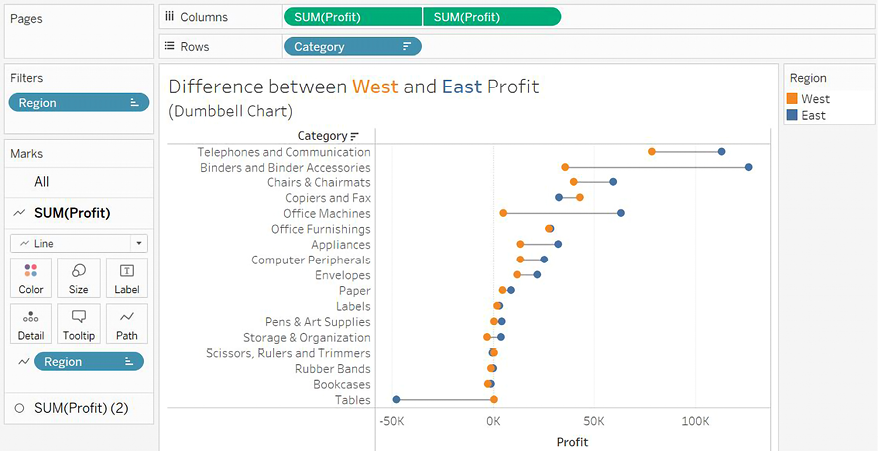
Task: Select first SUM(Profit) pill on Columns shelf
Action: coord(353,17)
